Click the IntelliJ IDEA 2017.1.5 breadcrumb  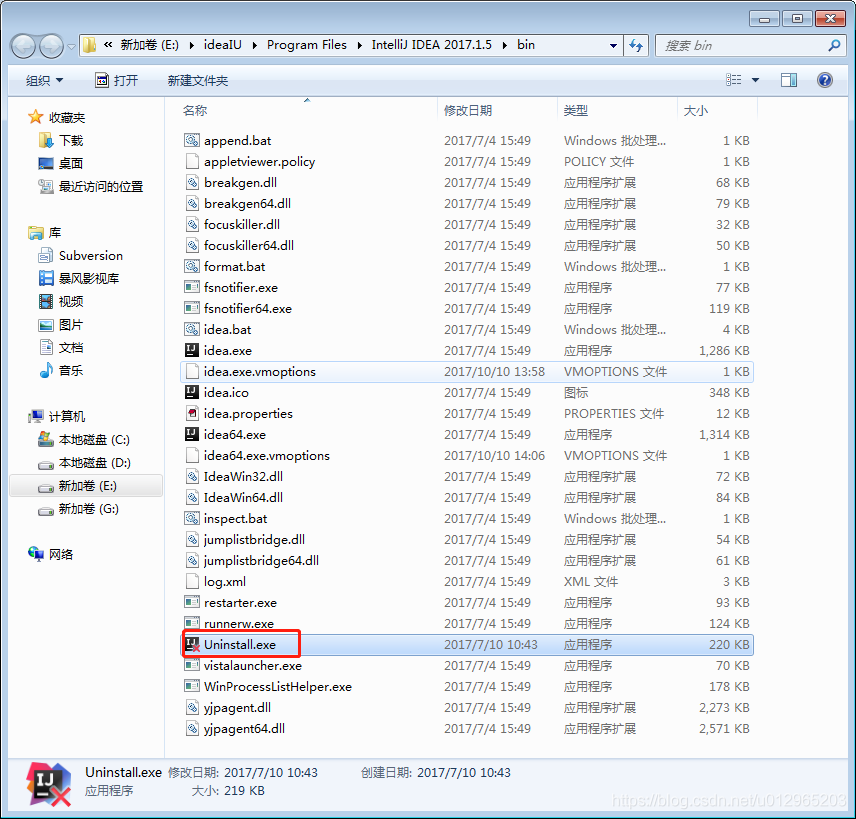click(431, 45)
